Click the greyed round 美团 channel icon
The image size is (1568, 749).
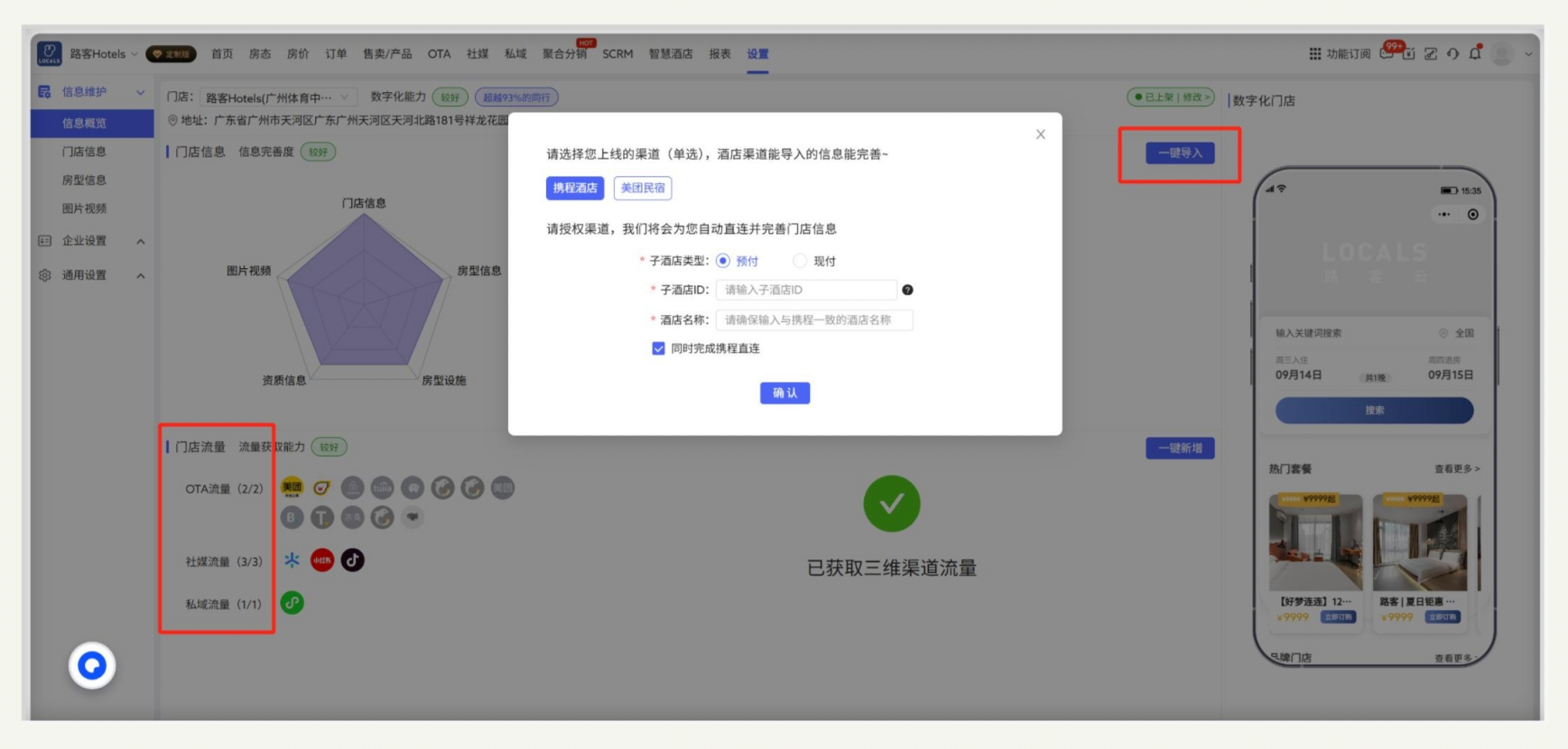point(503,488)
